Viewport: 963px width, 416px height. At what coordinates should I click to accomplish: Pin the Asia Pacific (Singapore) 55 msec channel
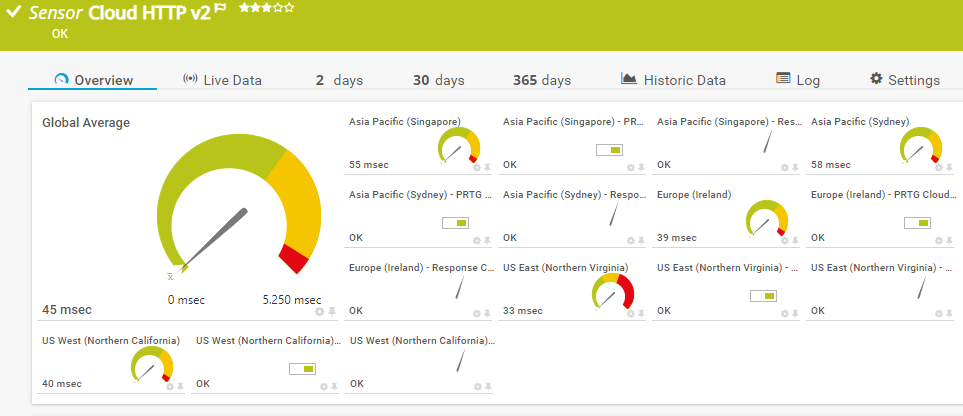[487, 167]
